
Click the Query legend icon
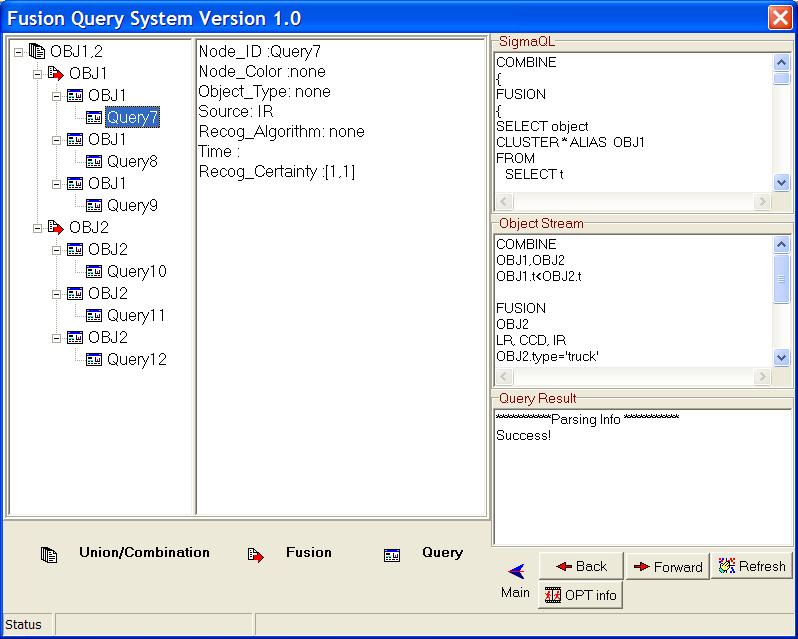(x=392, y=555)
